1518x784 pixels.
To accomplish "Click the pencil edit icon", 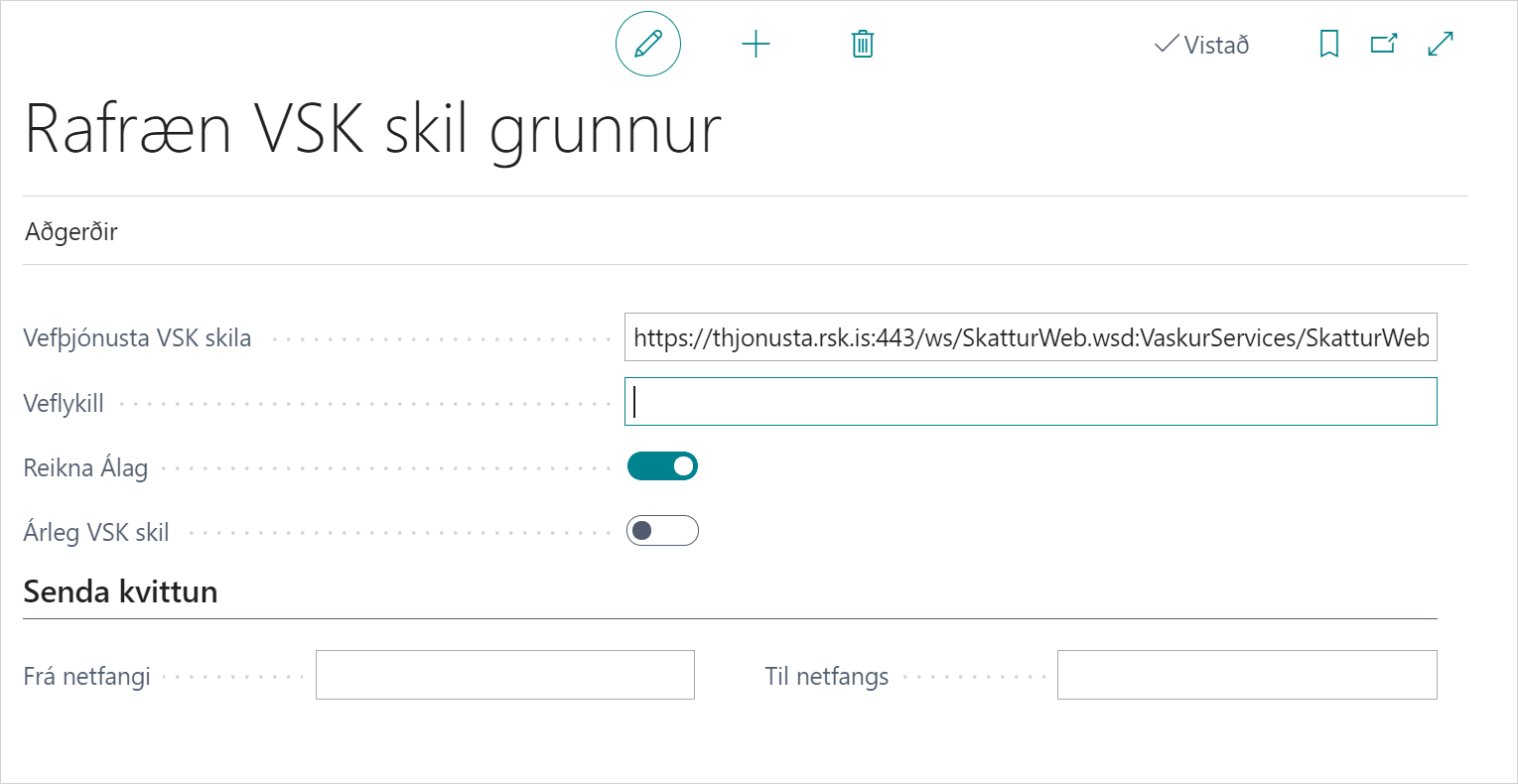I will (x=647, y=45).
